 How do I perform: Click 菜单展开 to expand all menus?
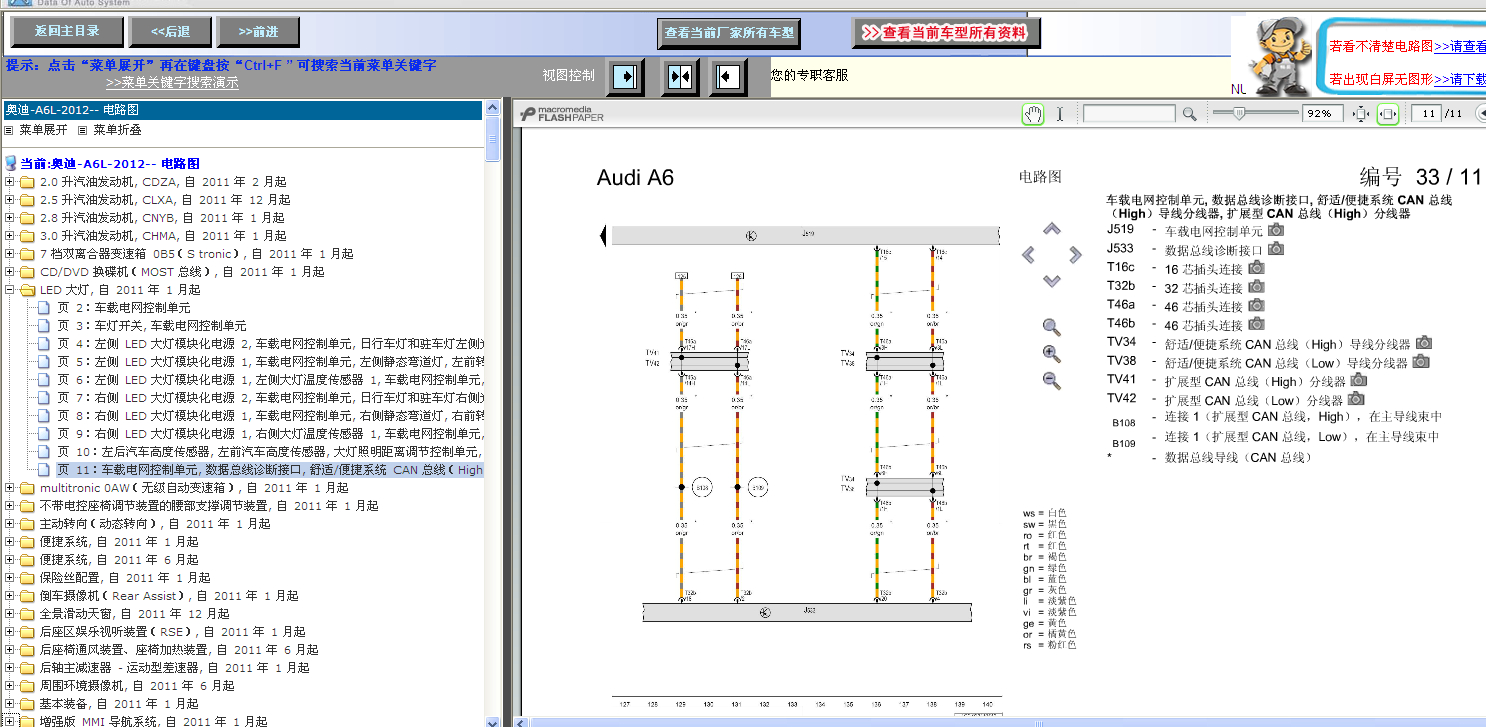click(x=43, y=130)
